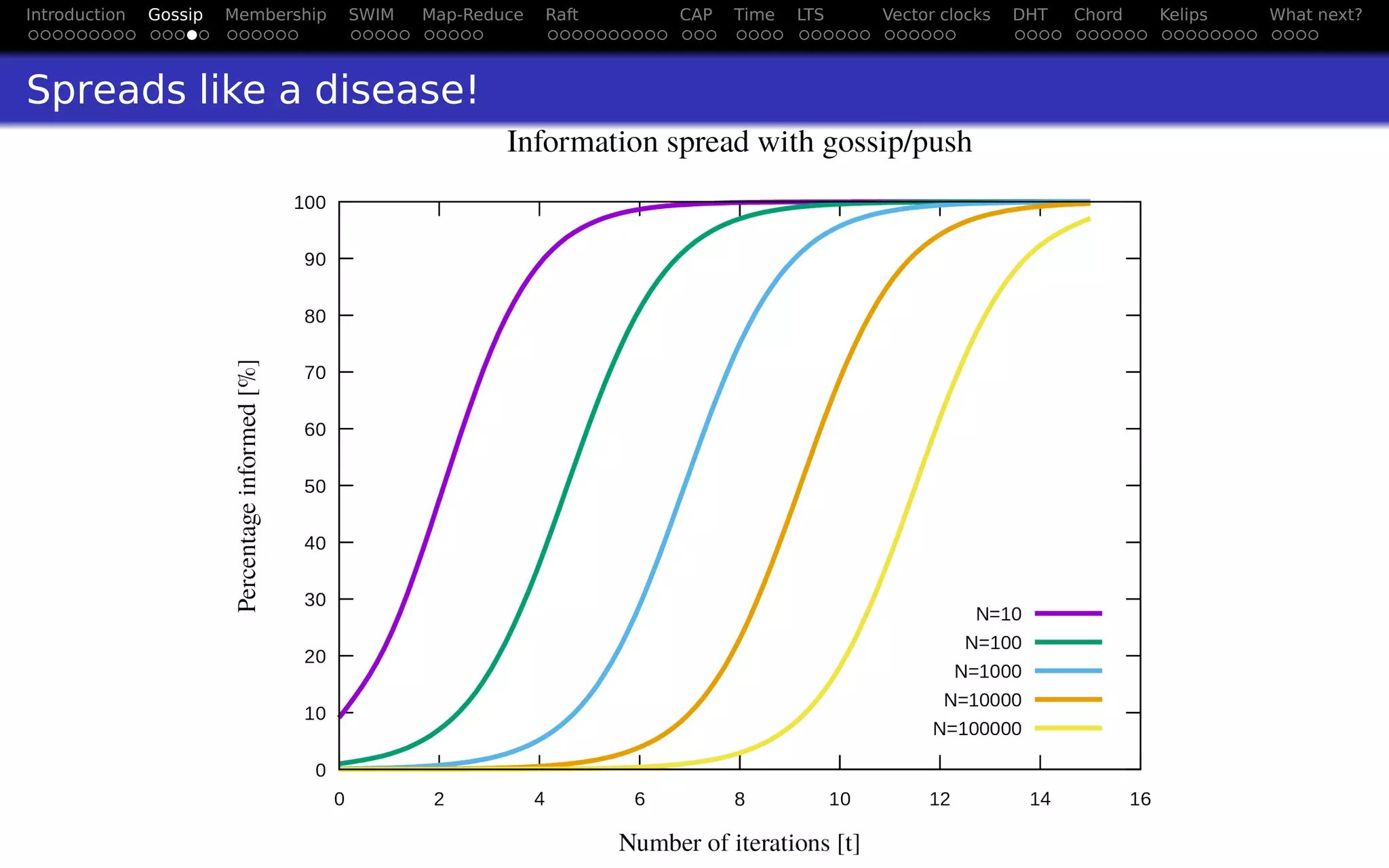The height and width of the screenshot is (868, 1389).
Task: Click the first slide dot under CAP
Action: point(687,35)
